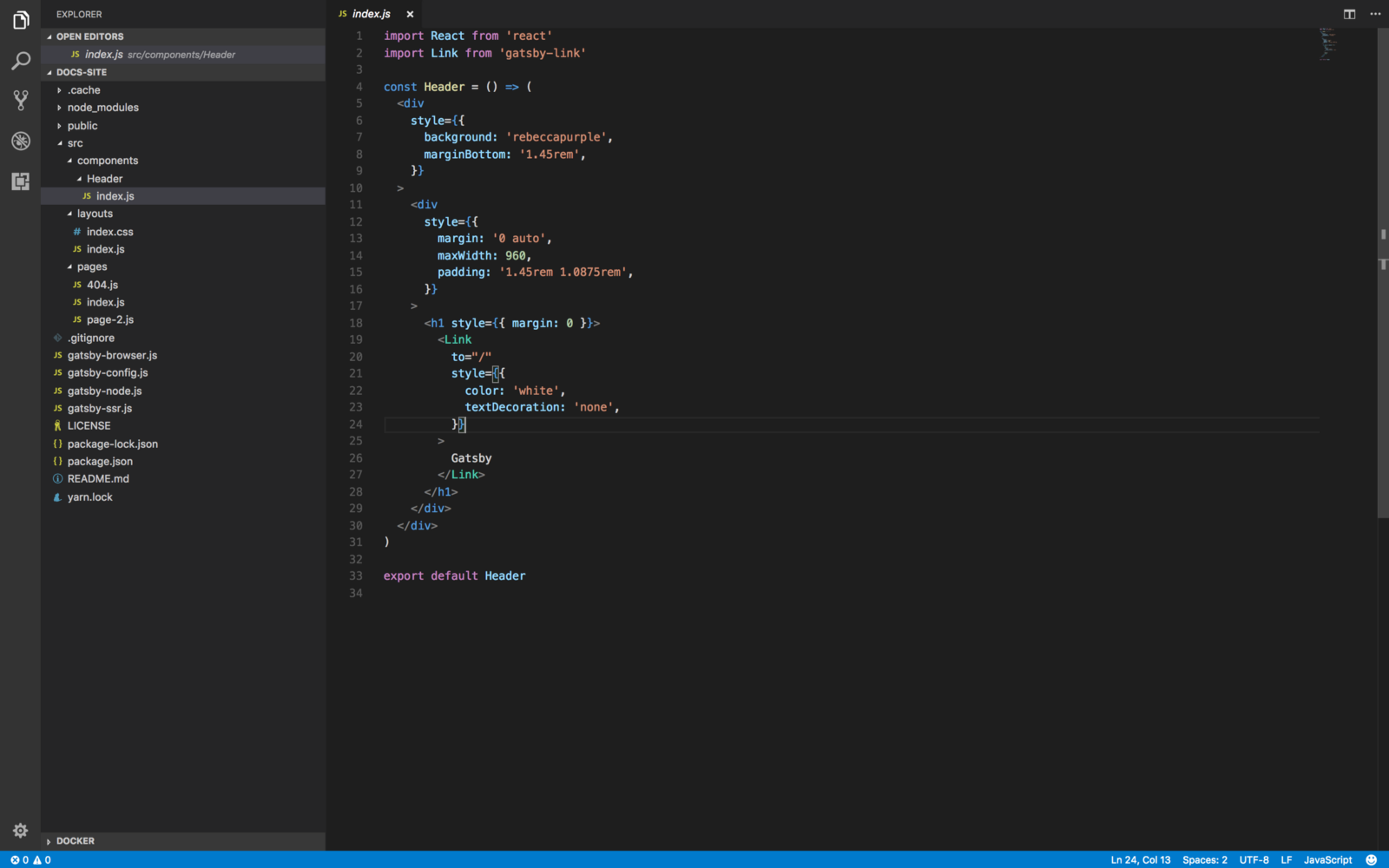This screenshot has height=868, width=1389.
Task: Click the Split Editor icon
Action: pos(1349,14)
